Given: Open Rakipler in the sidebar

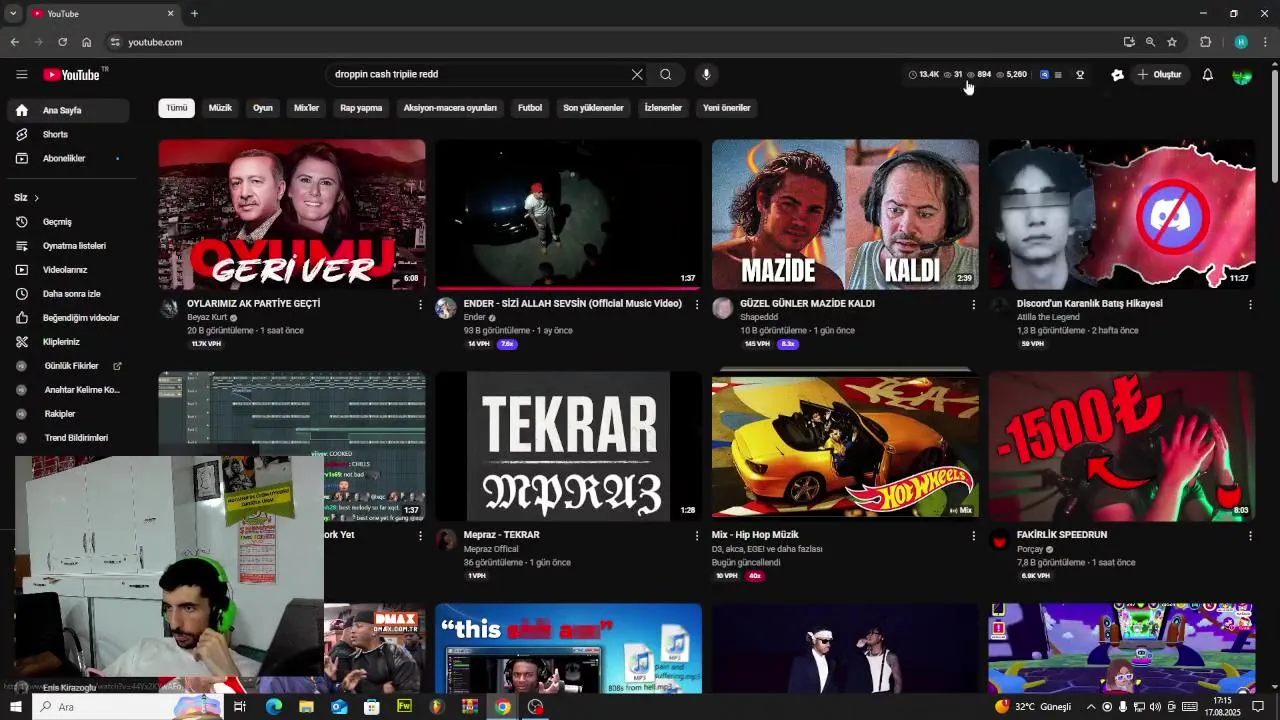Looking at the screenshot, I should [x=68, y=414].
